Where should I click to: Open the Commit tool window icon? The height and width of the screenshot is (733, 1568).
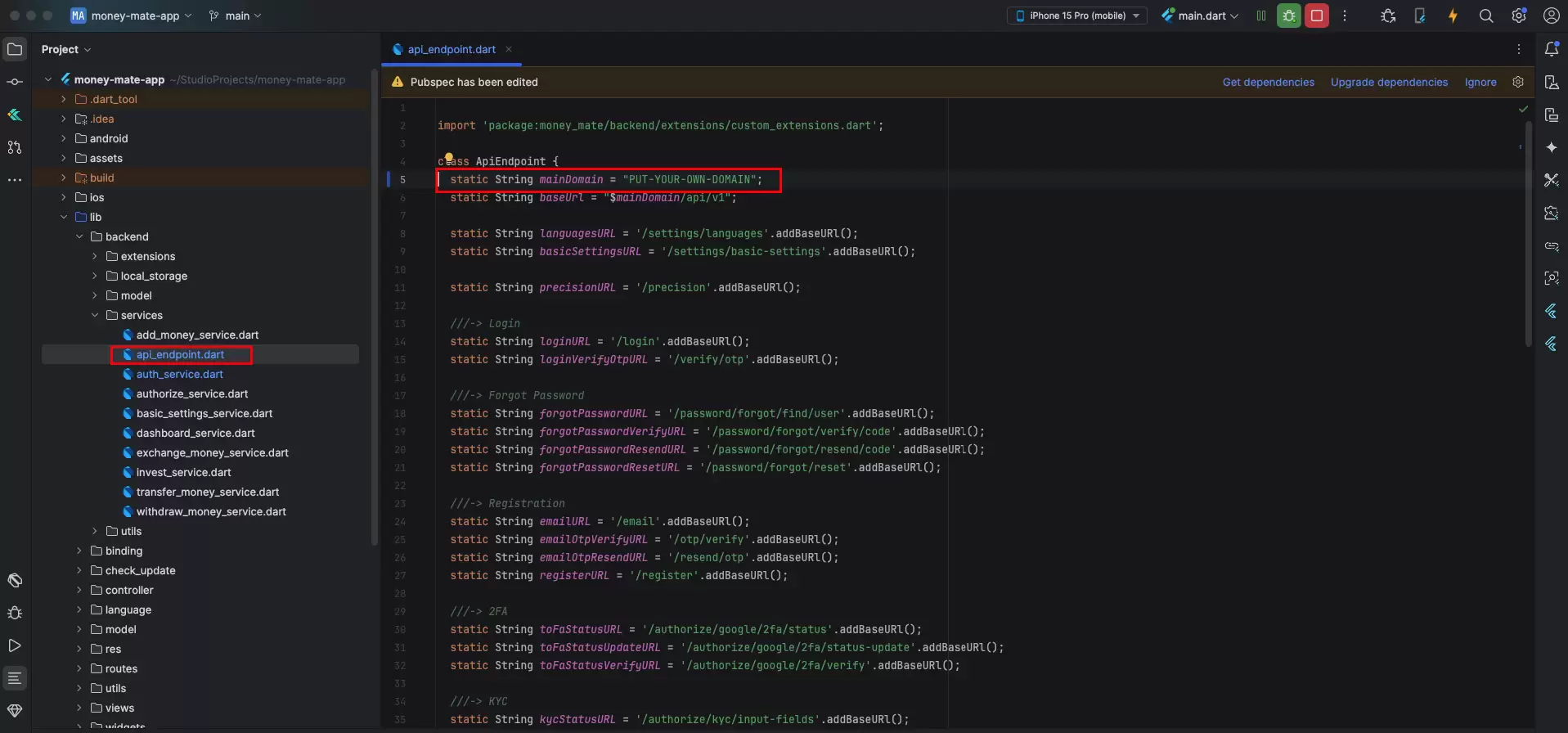point(15,82)
